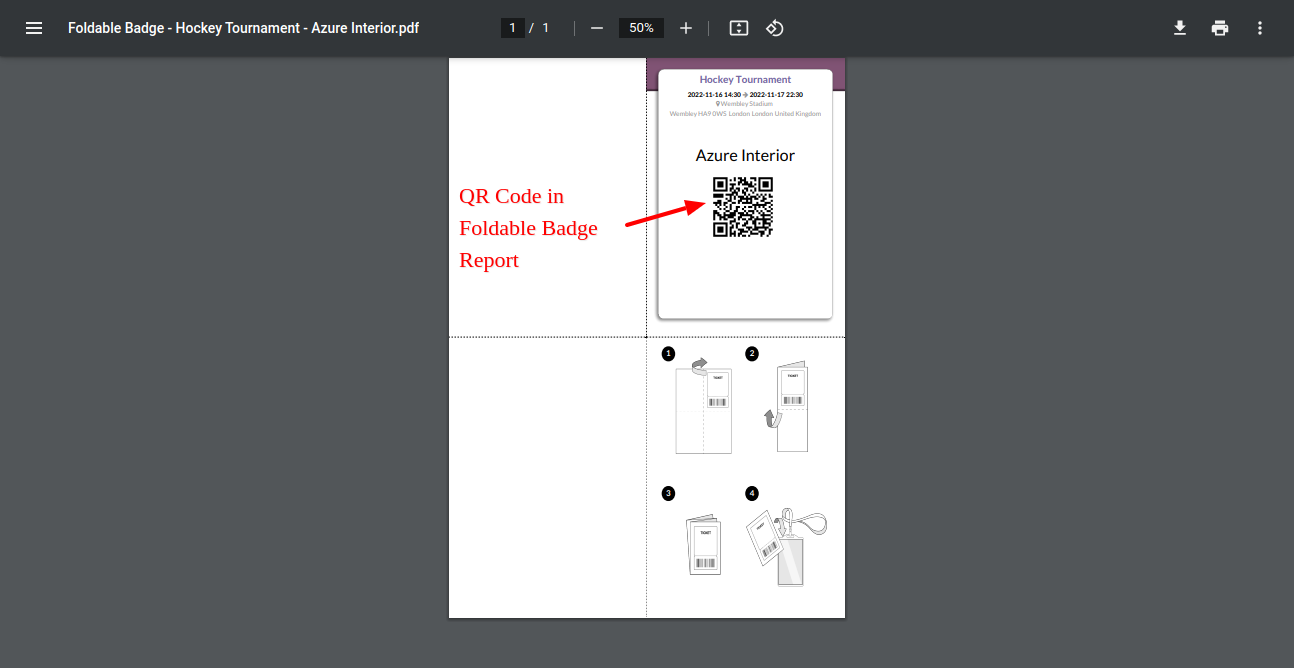Download the PDF file
The width and height of the screenshot is (1294, 668).
1180,28
